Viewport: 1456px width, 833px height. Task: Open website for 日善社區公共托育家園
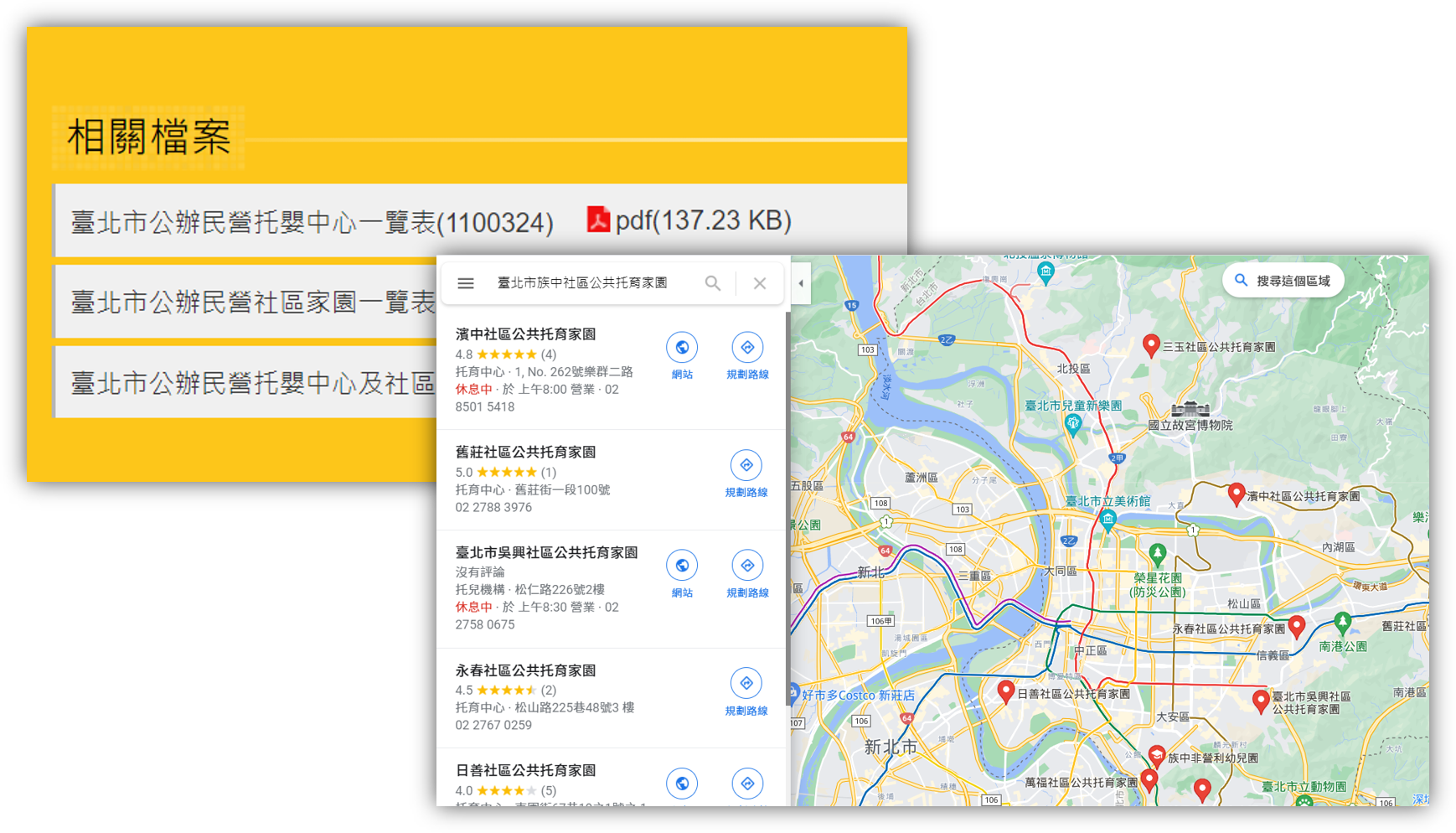(x=682, y=784)
